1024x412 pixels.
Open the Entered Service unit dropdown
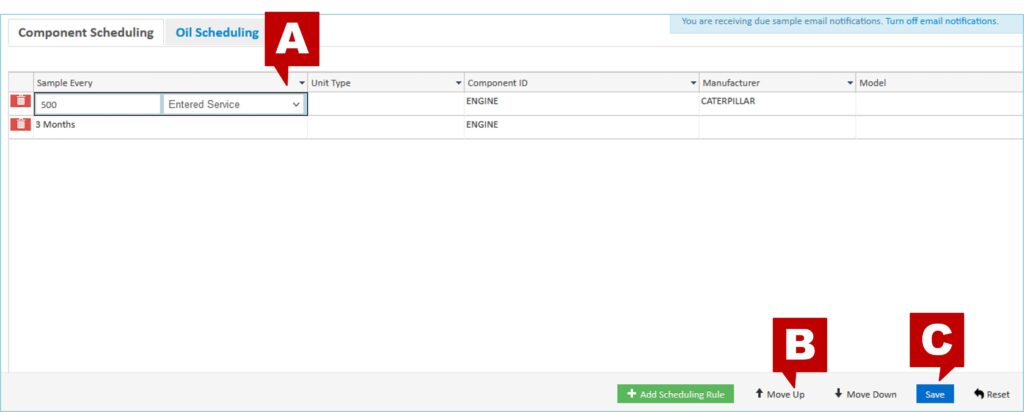(x=234, y=104)
